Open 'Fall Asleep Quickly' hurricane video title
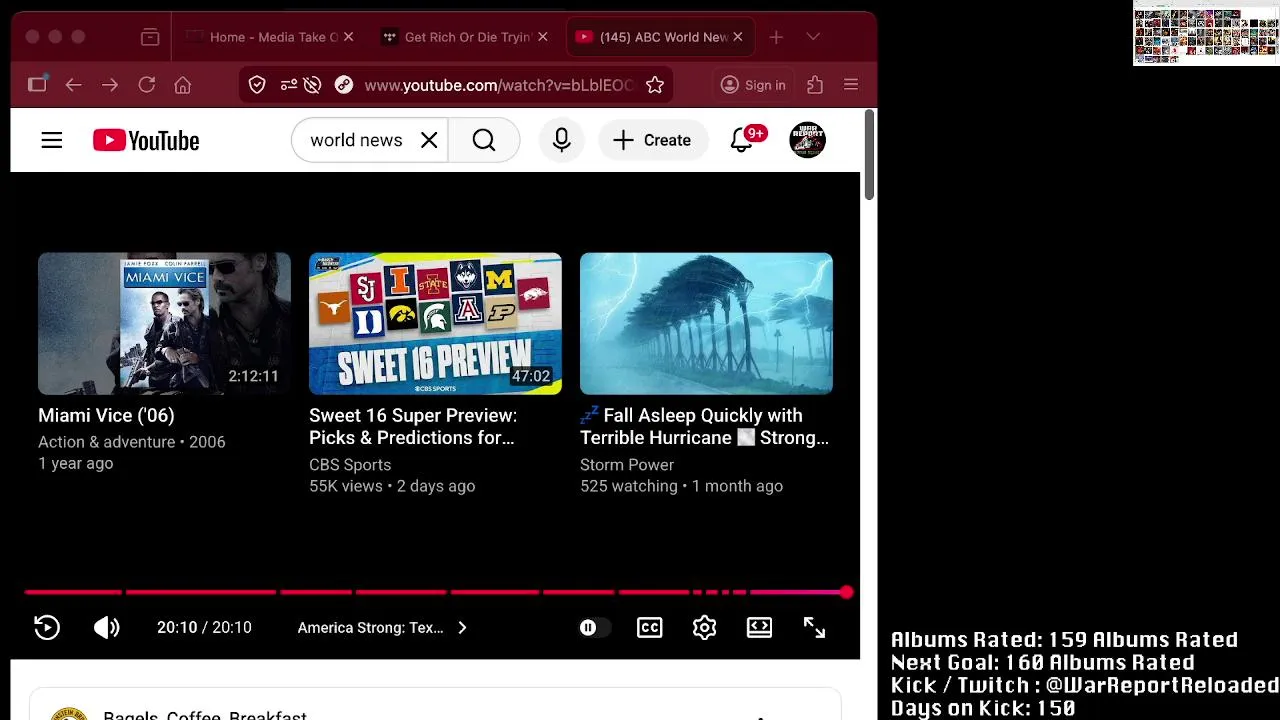 (x=704, y=426)
